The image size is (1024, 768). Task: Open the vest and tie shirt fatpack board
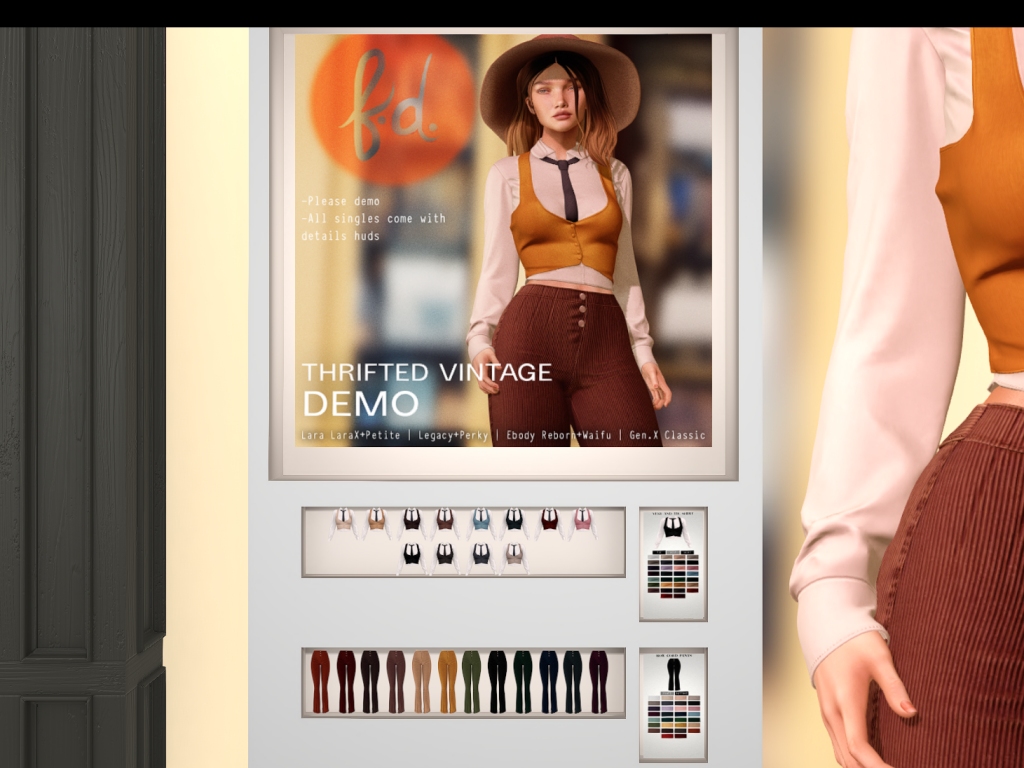[673, 564]
